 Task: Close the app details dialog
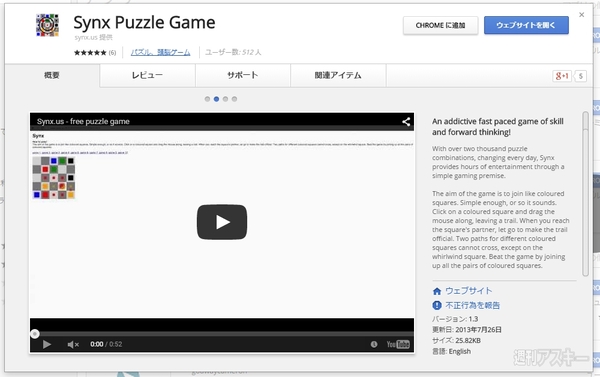582,15
